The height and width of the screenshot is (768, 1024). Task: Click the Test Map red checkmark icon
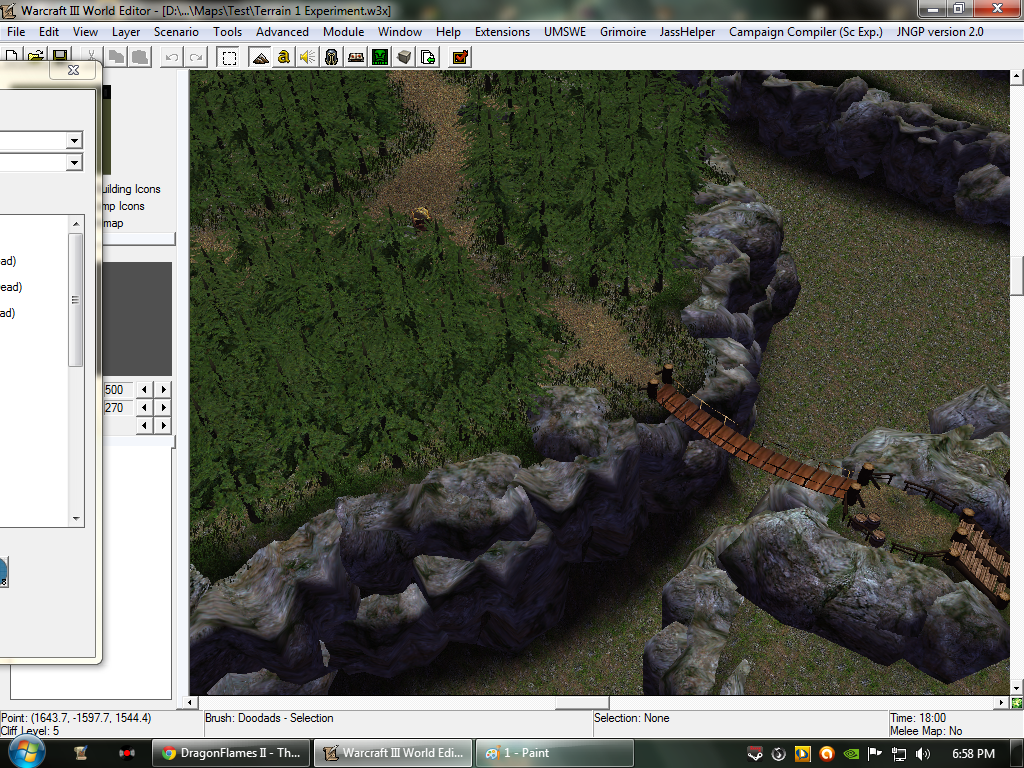[x=460, y=57]
